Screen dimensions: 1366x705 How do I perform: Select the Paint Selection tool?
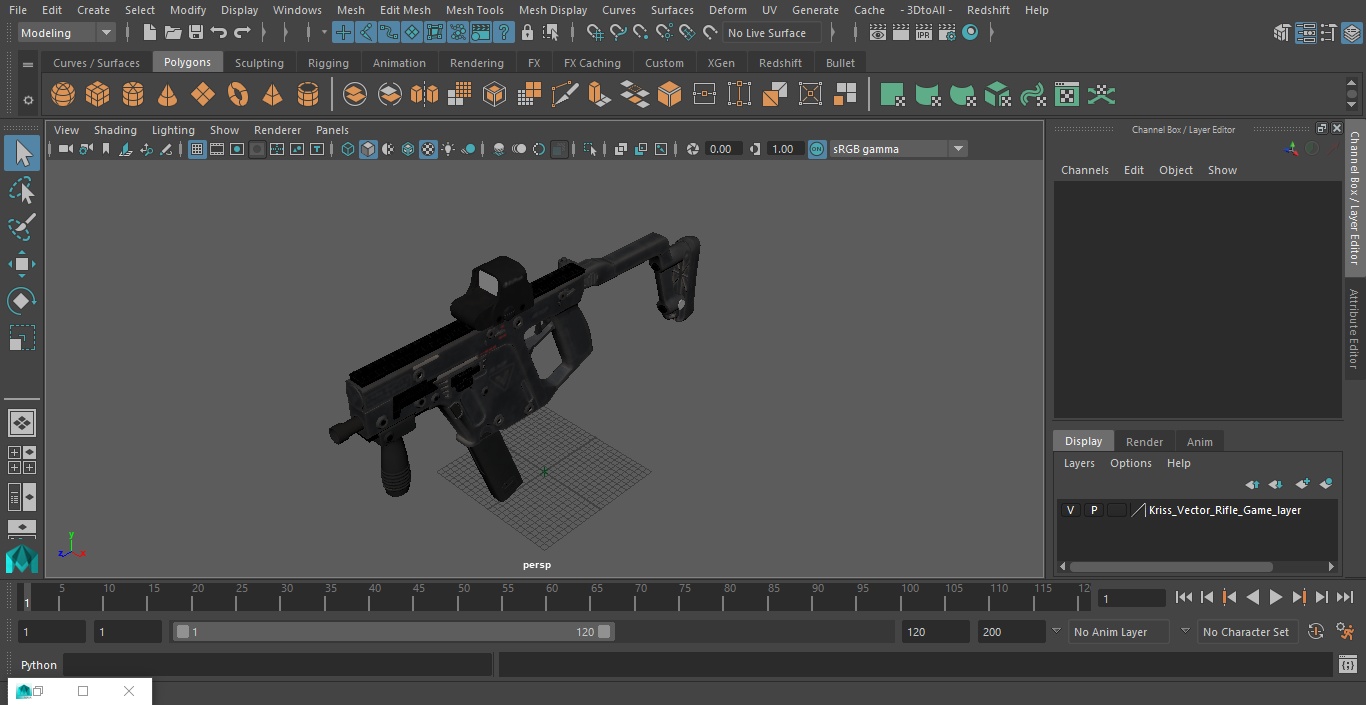pos(22,227)
